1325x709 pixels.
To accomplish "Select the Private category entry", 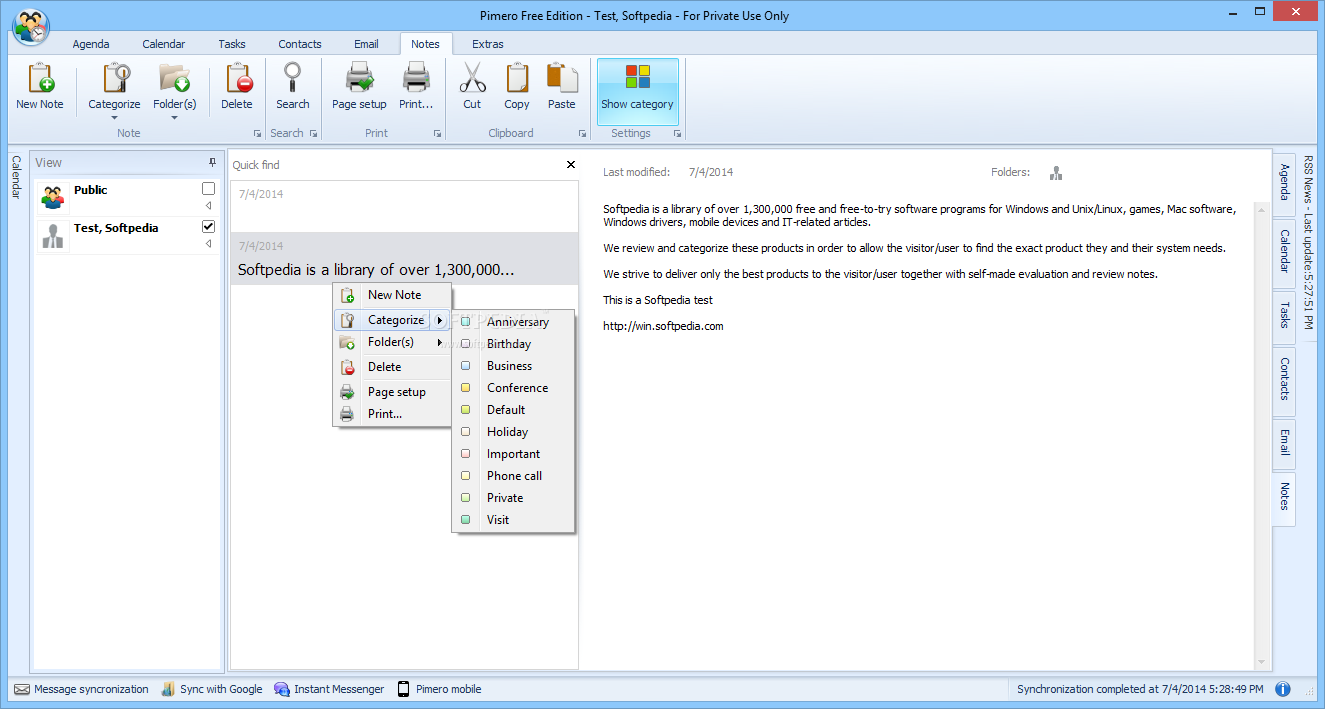I will point(514,498).
